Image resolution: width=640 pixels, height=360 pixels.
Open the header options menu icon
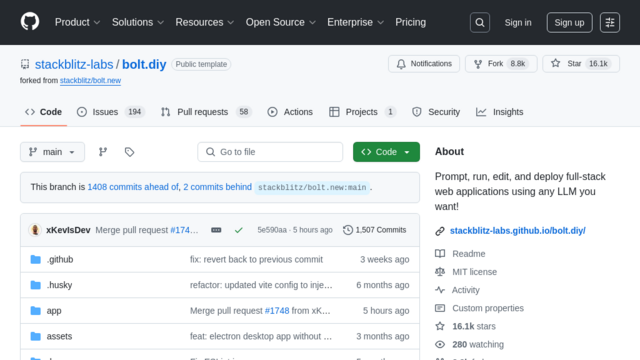610,22
